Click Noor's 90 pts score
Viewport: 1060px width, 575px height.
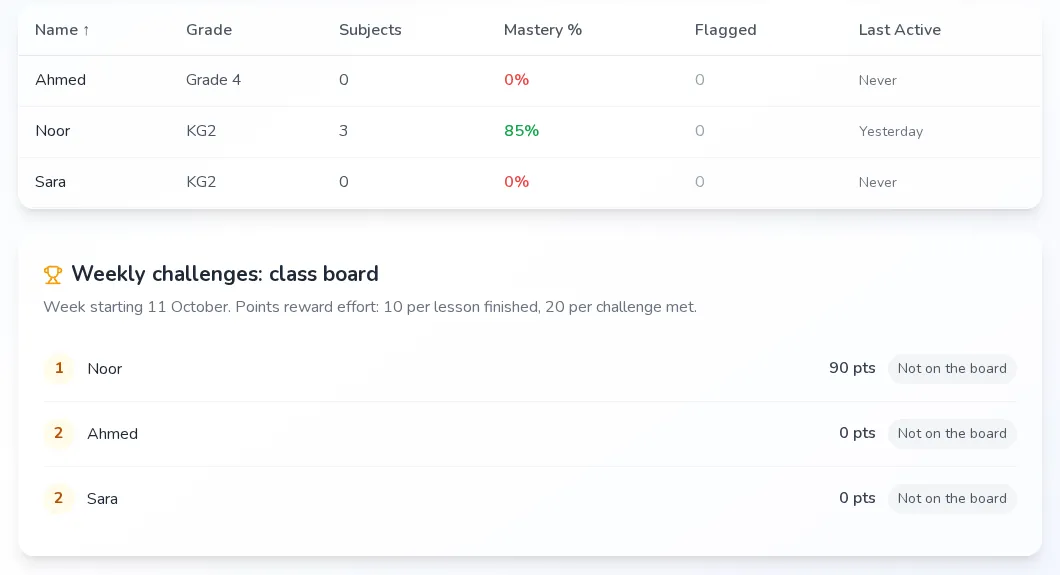(x=852, y=368)
